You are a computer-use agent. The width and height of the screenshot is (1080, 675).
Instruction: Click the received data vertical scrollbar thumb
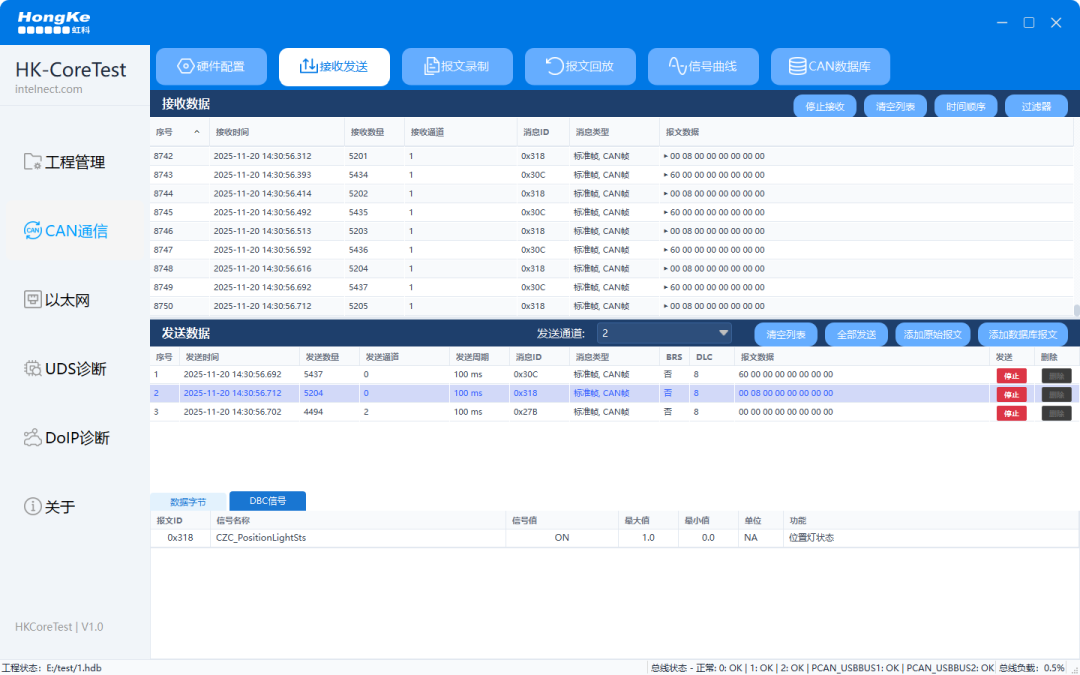tap(1076, 311)
